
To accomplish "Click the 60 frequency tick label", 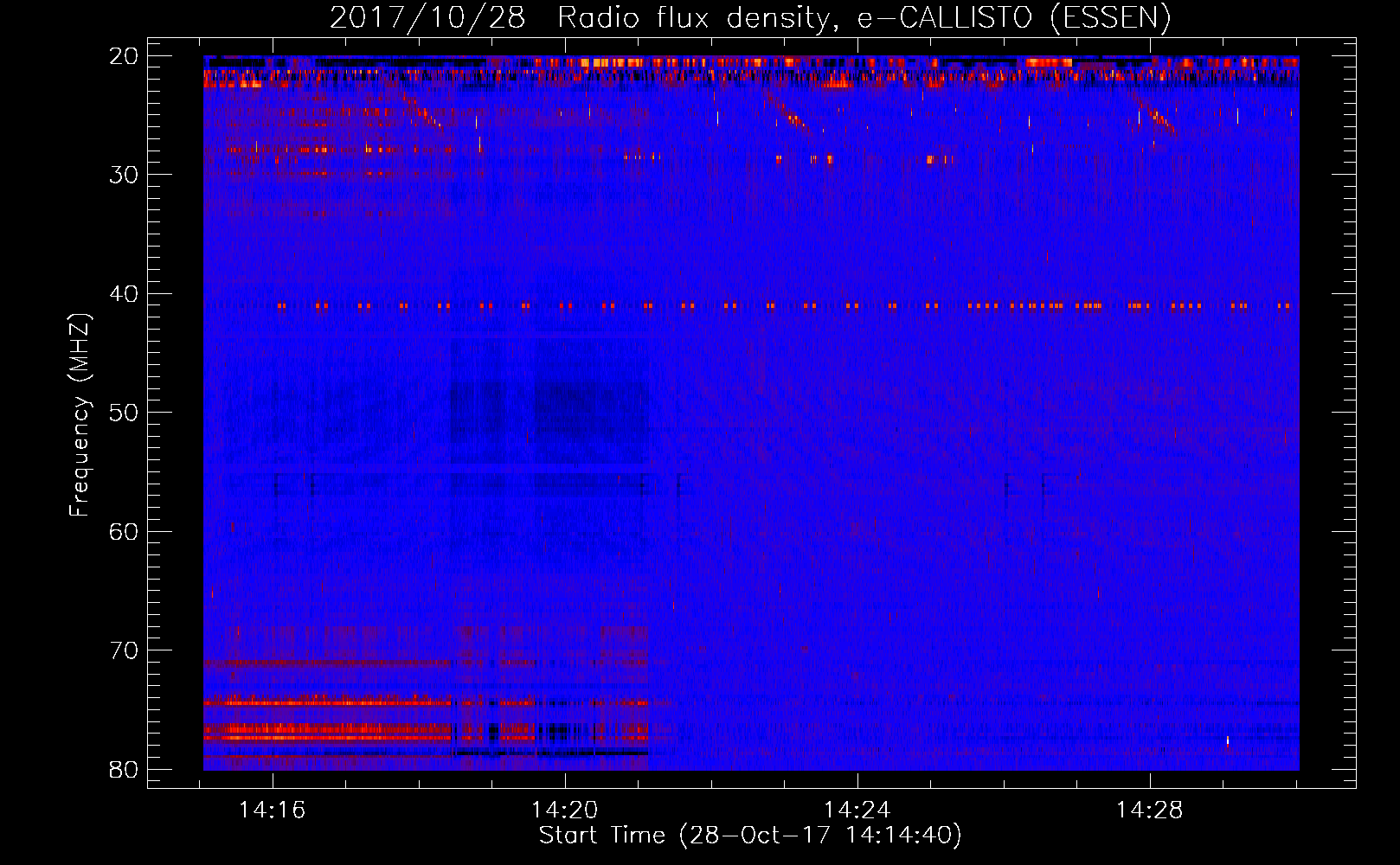I will [x=124, y=532].
